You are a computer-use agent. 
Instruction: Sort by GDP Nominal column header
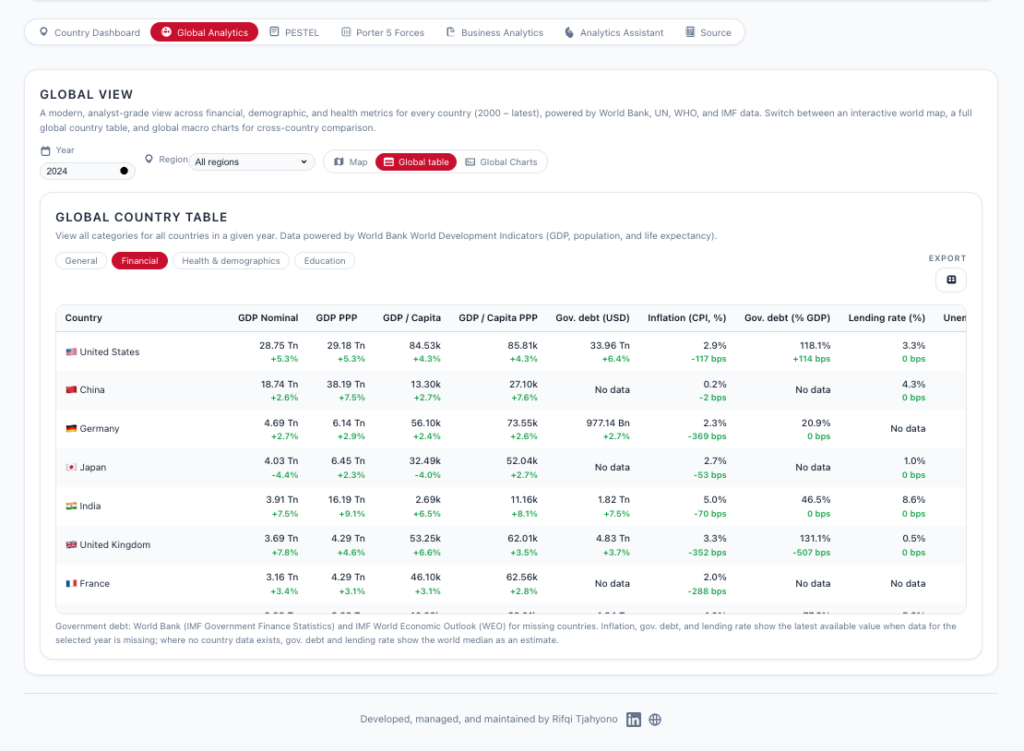pyautogui.click(x=268, y=318)
